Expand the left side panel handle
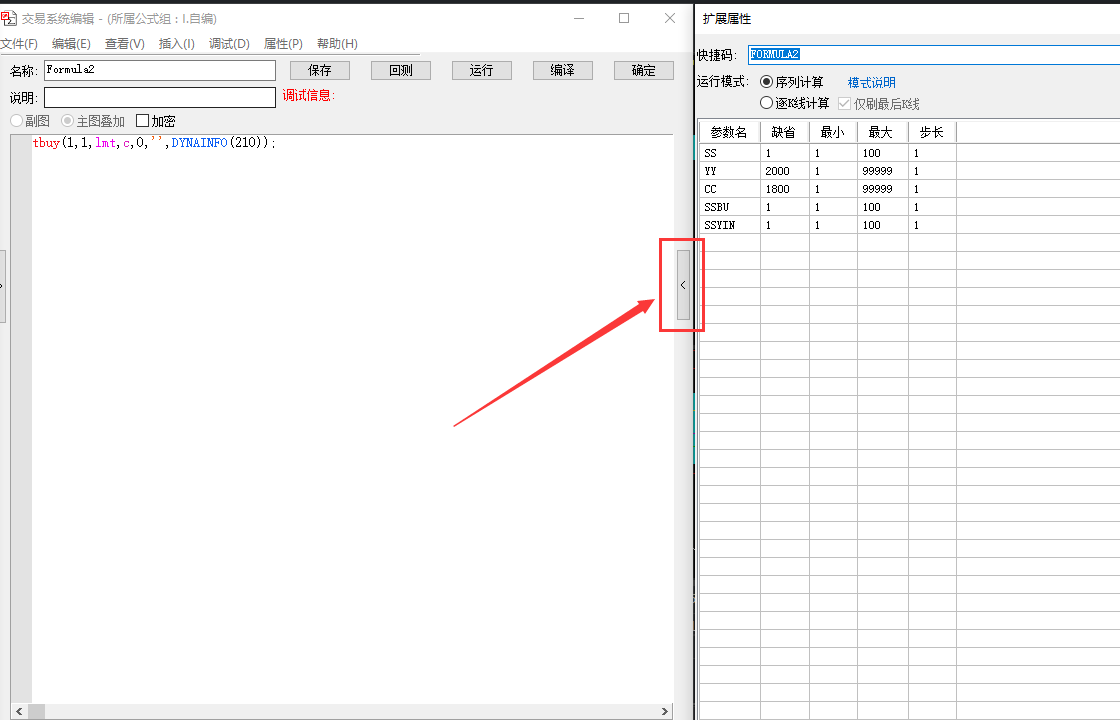This screenshot has height=720, width=1120. pyautogui.click(x=2, y=286)
